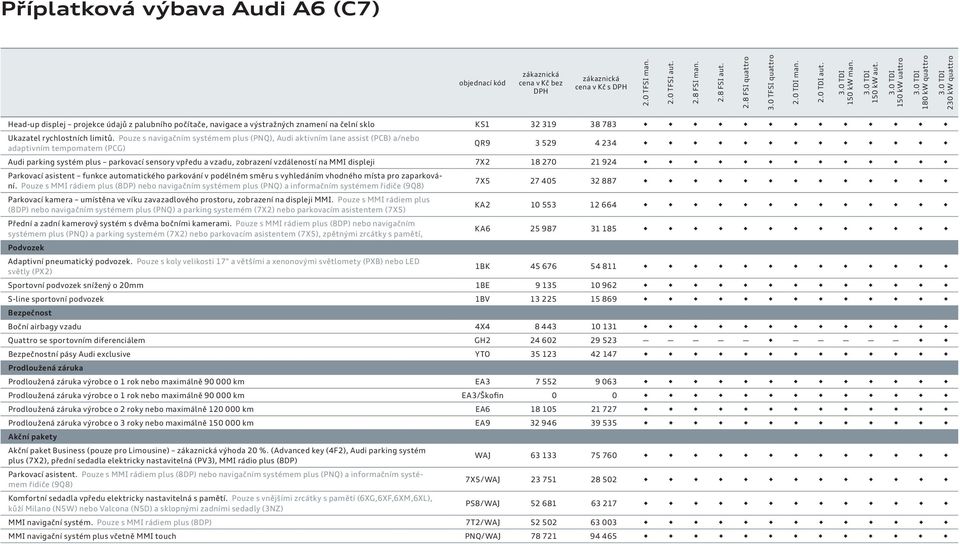Click order code QR9

(x=482, y=143)
